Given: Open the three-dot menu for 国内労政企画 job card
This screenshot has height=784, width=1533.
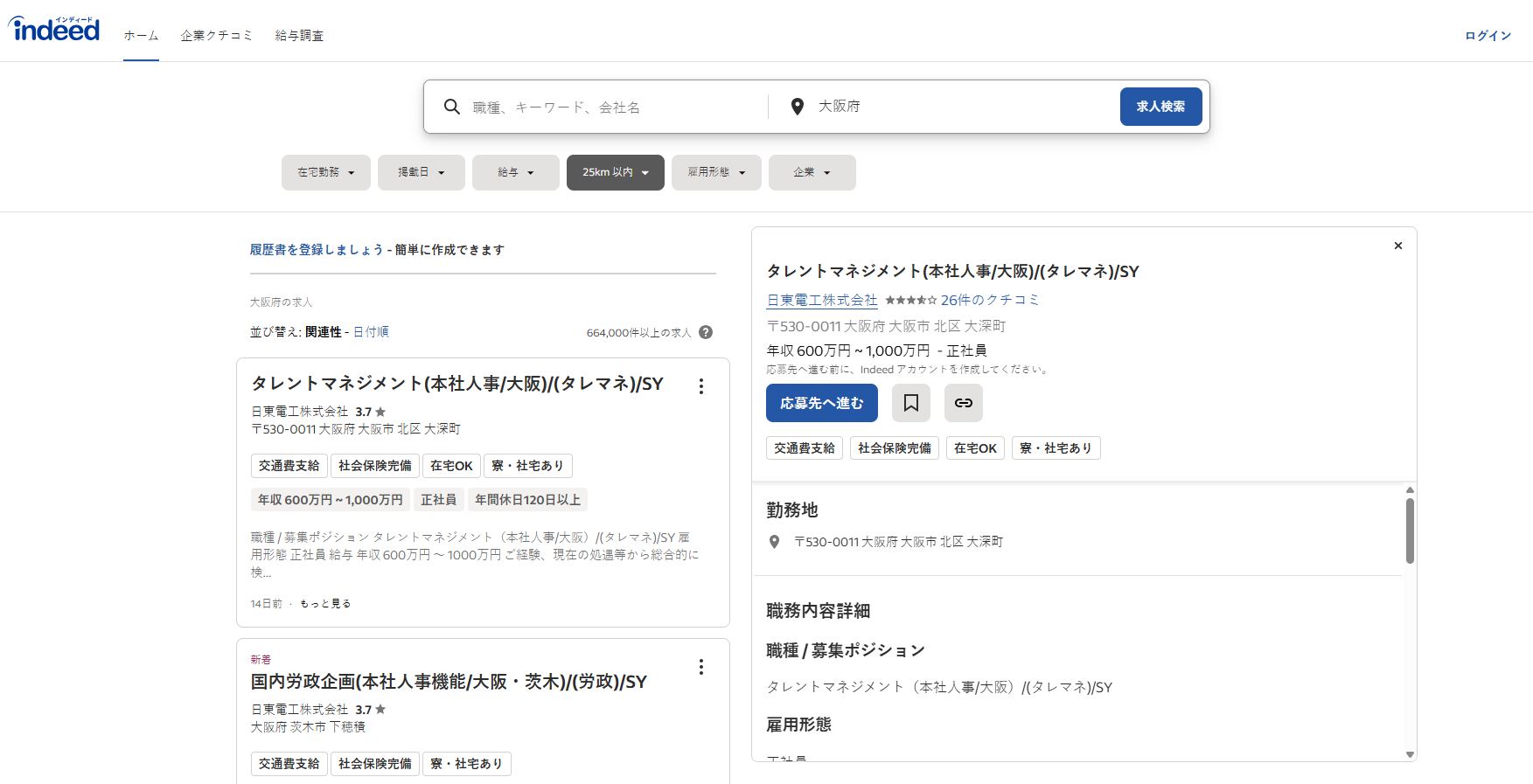Looking at the screenshot, I should pos(701,668).
